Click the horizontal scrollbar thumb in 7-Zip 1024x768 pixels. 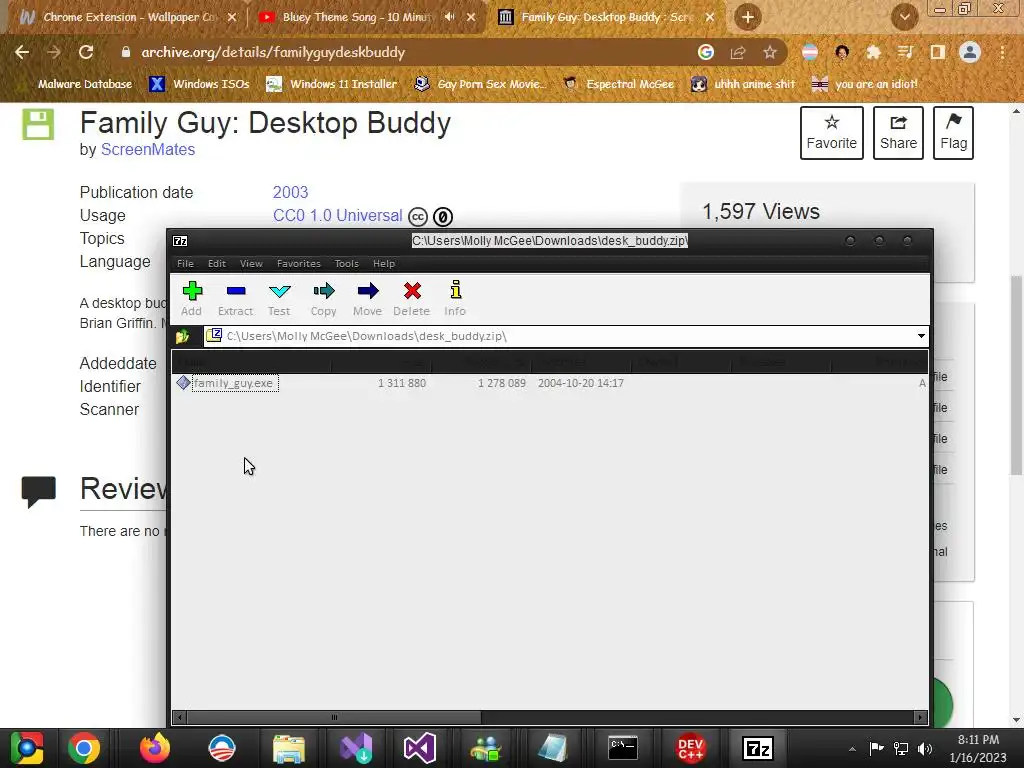click(334, 717)
